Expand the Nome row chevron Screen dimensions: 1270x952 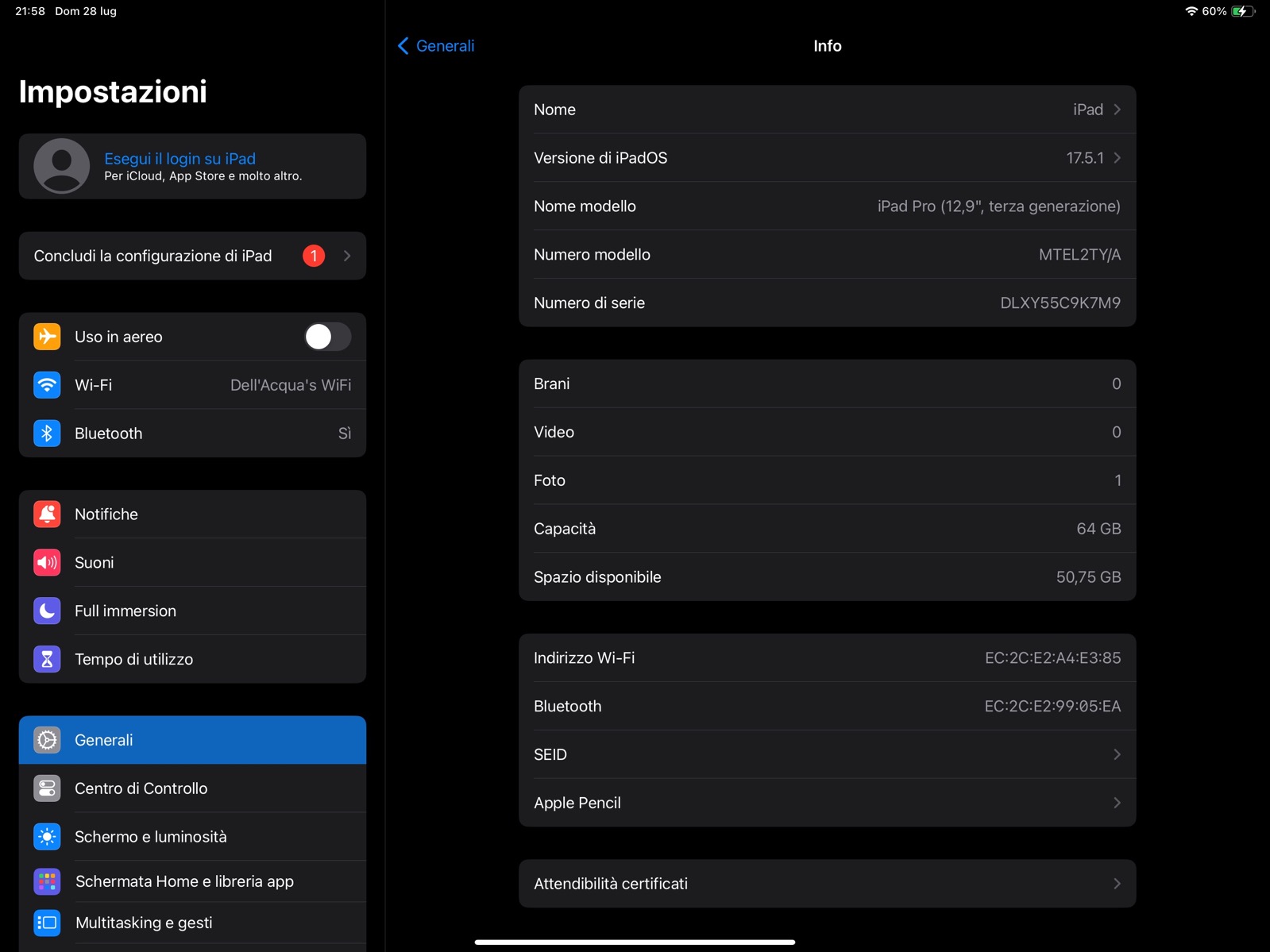coord(1117,110)
